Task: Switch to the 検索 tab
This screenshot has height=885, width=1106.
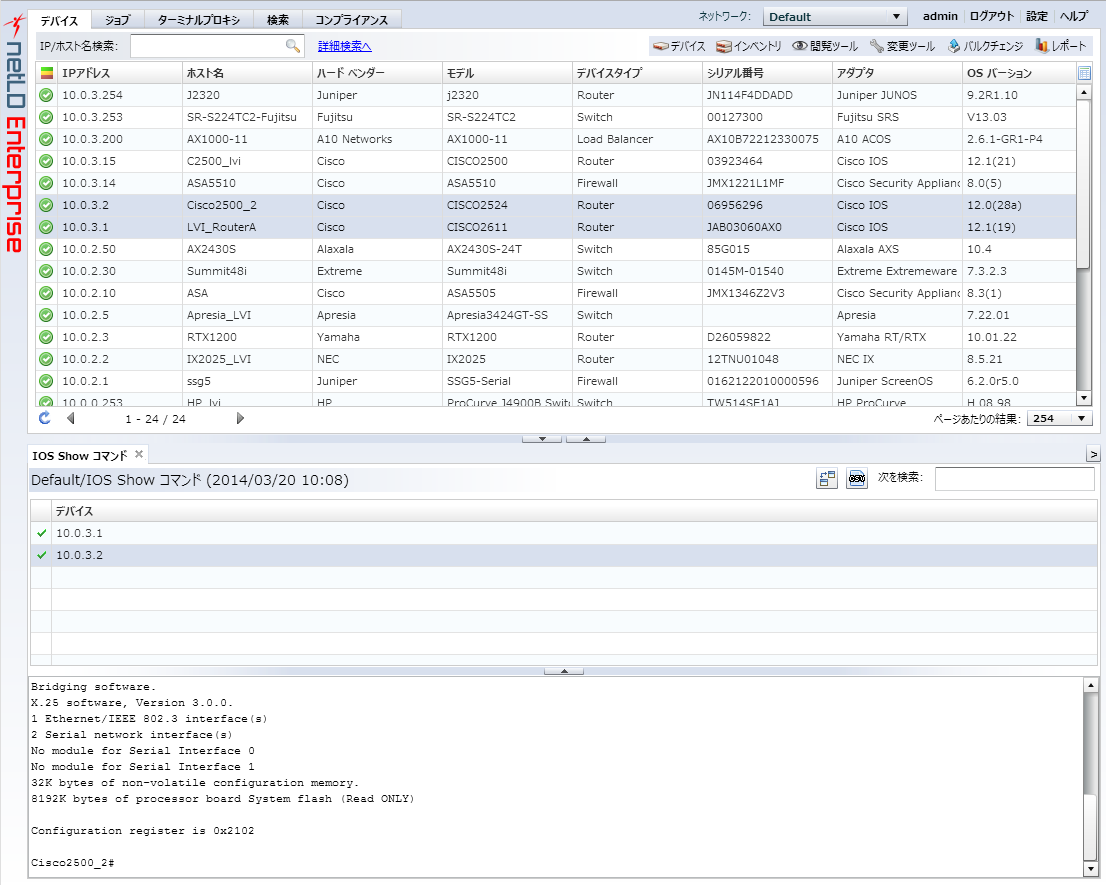Action: (x=278, y=20)
